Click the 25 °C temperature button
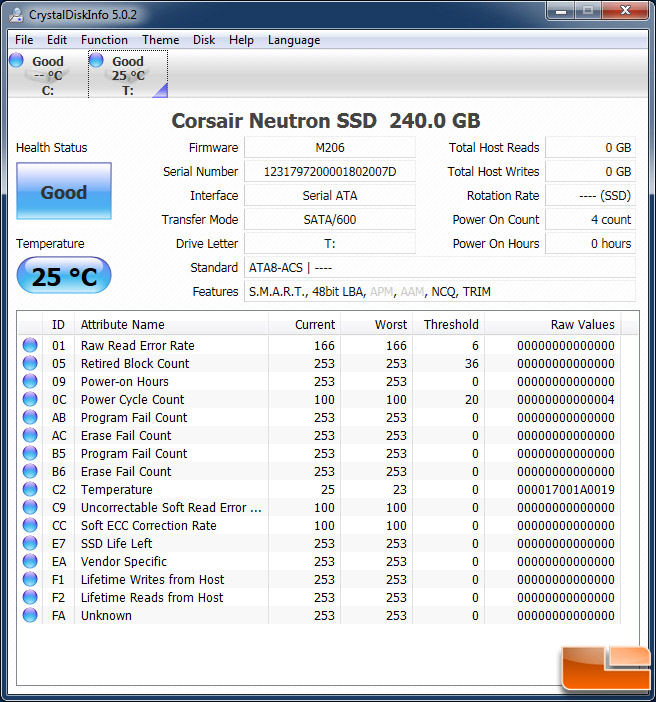656x702 pixels. point(64,275)
